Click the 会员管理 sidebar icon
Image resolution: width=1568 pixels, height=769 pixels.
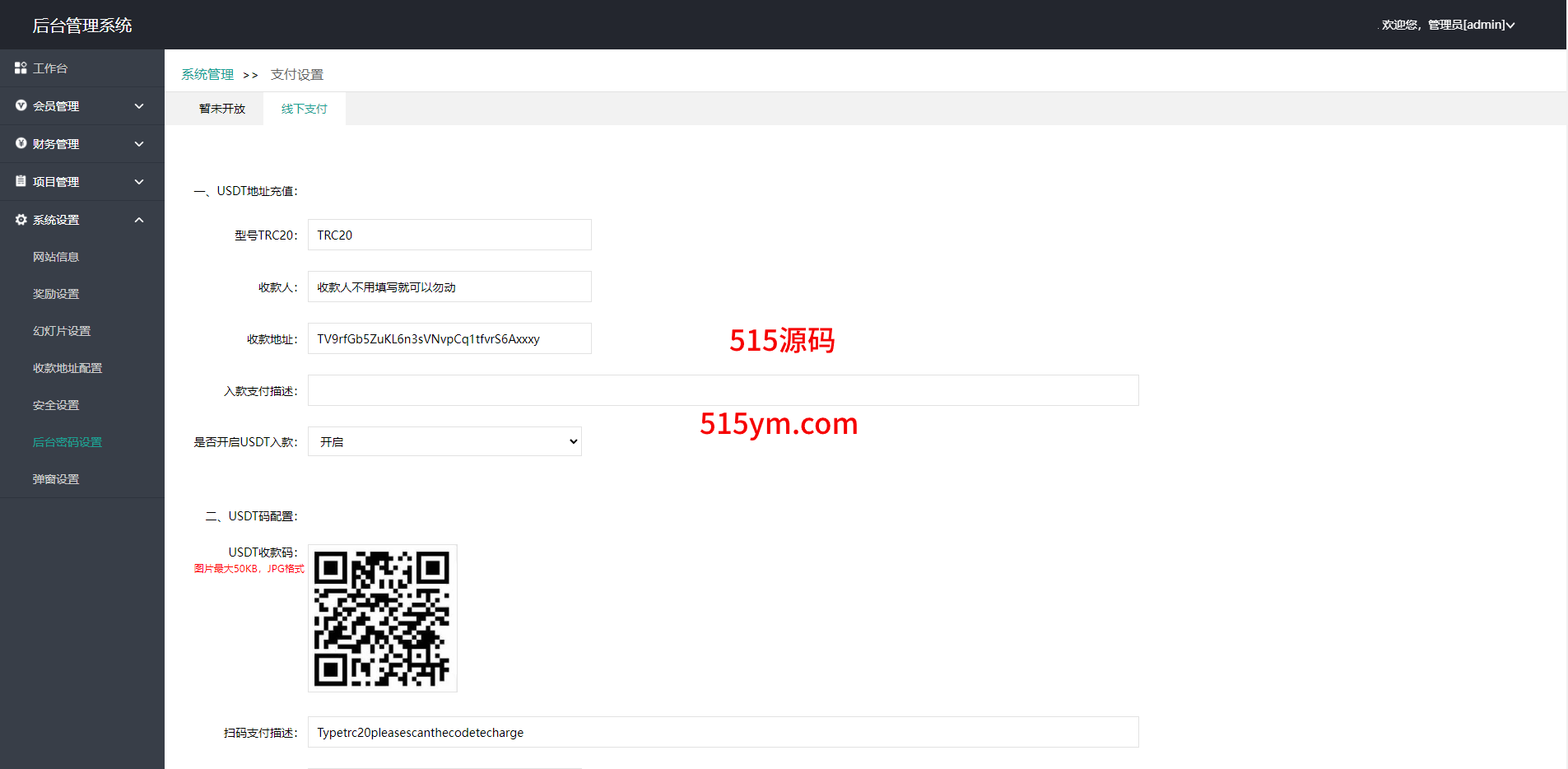[x=21, y=105]
